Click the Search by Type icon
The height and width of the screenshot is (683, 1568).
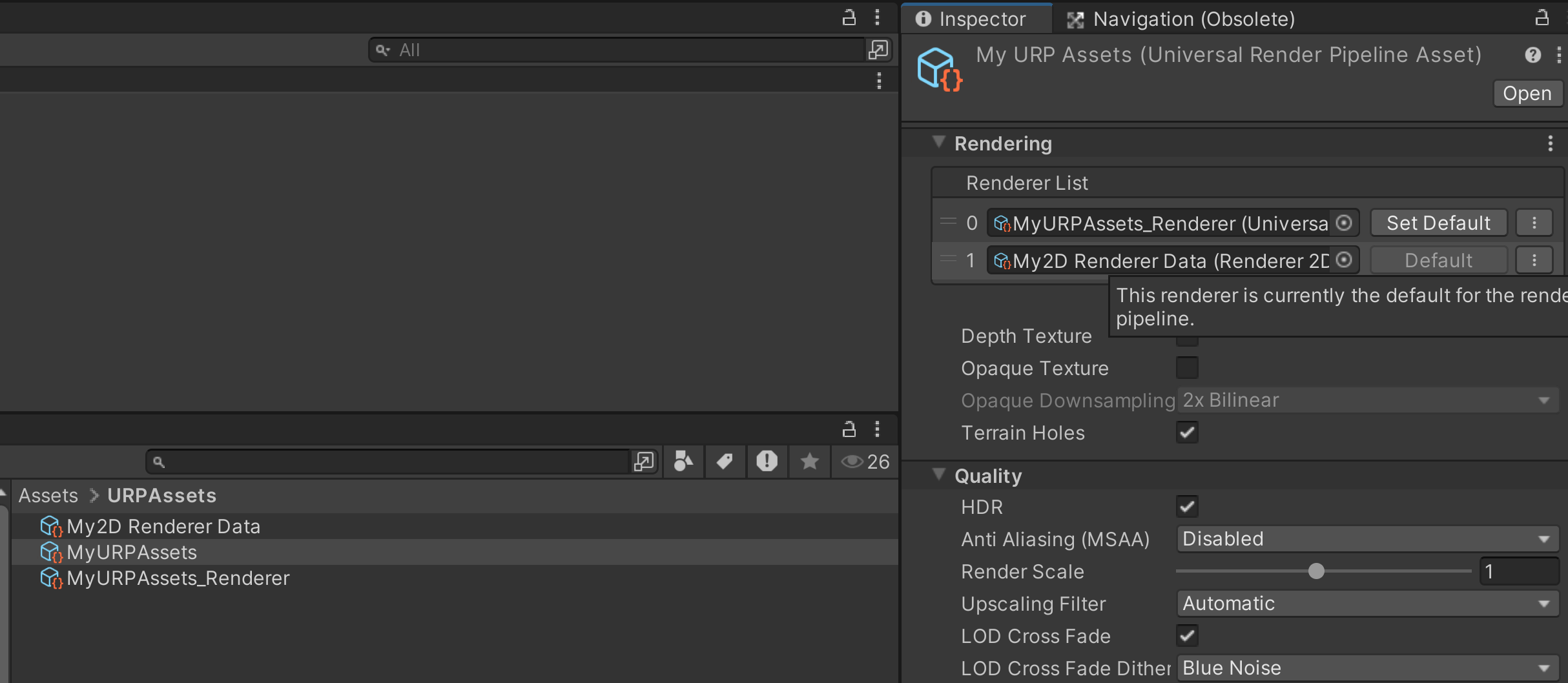point(683,462)
